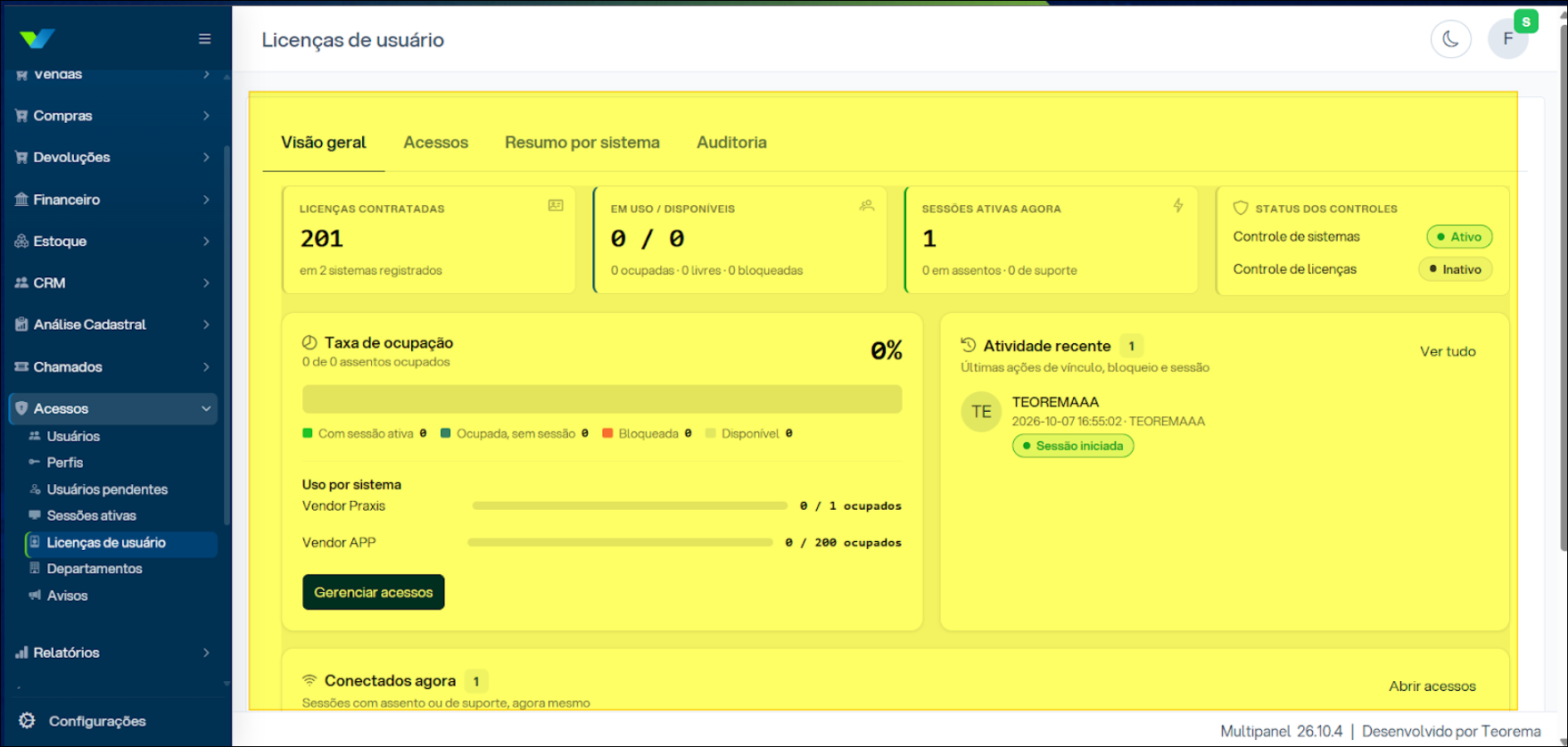Collapse sidebar with hamburger menu icon
1568x747 pixels.
204,39
